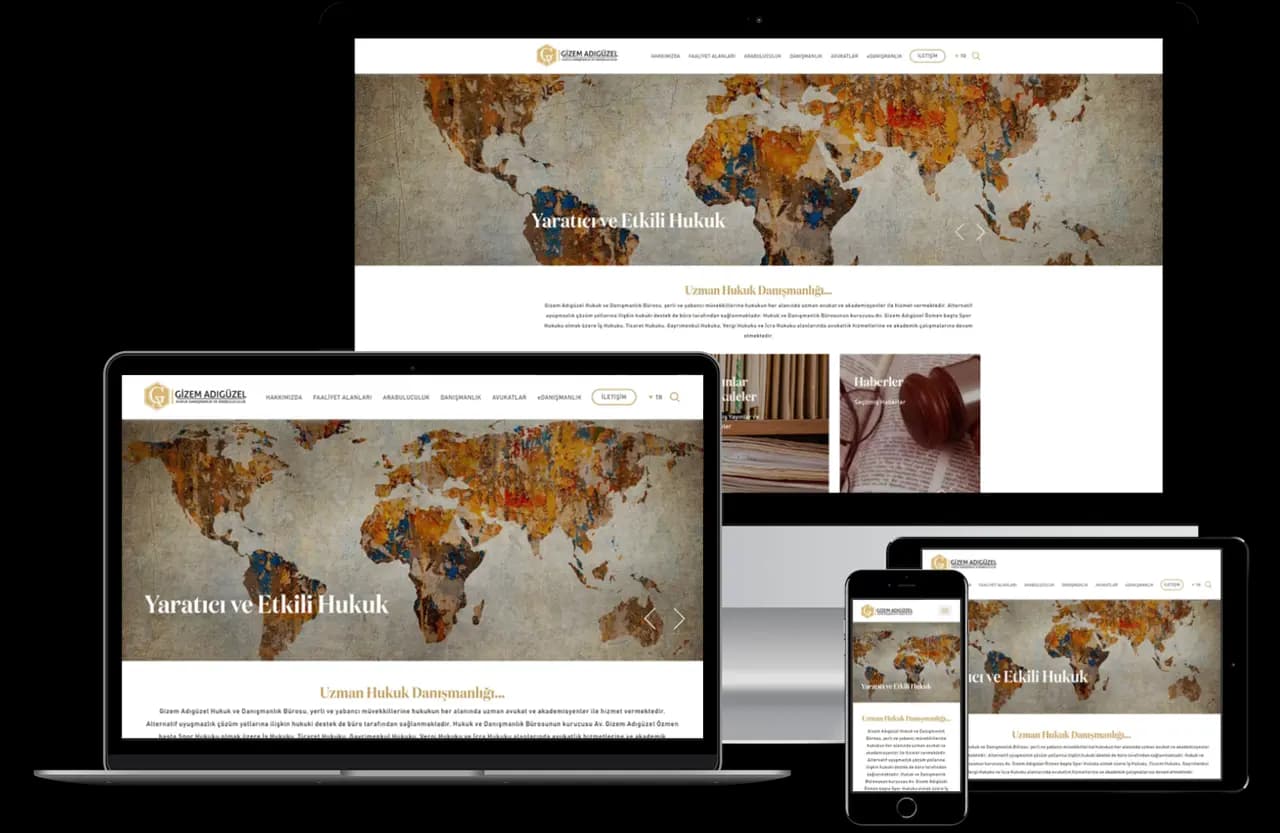Open HAKKIMIZDA in the laptop navigation

point(284,397)
